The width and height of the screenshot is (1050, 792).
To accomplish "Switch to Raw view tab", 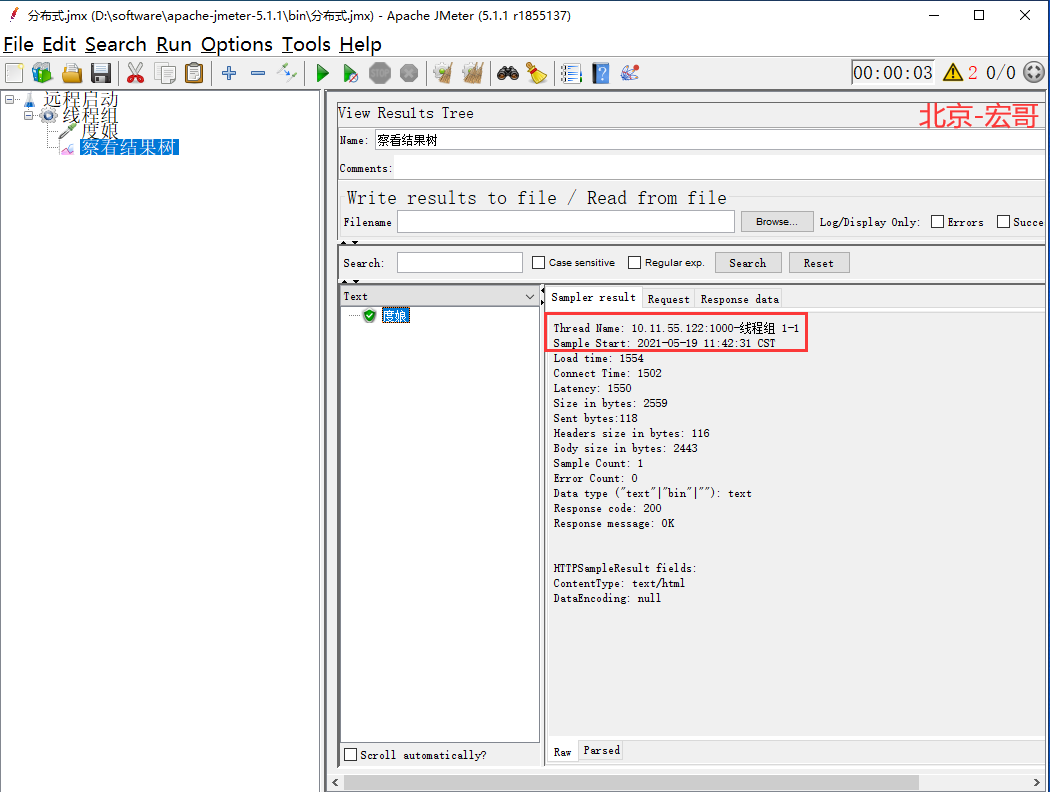I will 562,751.
